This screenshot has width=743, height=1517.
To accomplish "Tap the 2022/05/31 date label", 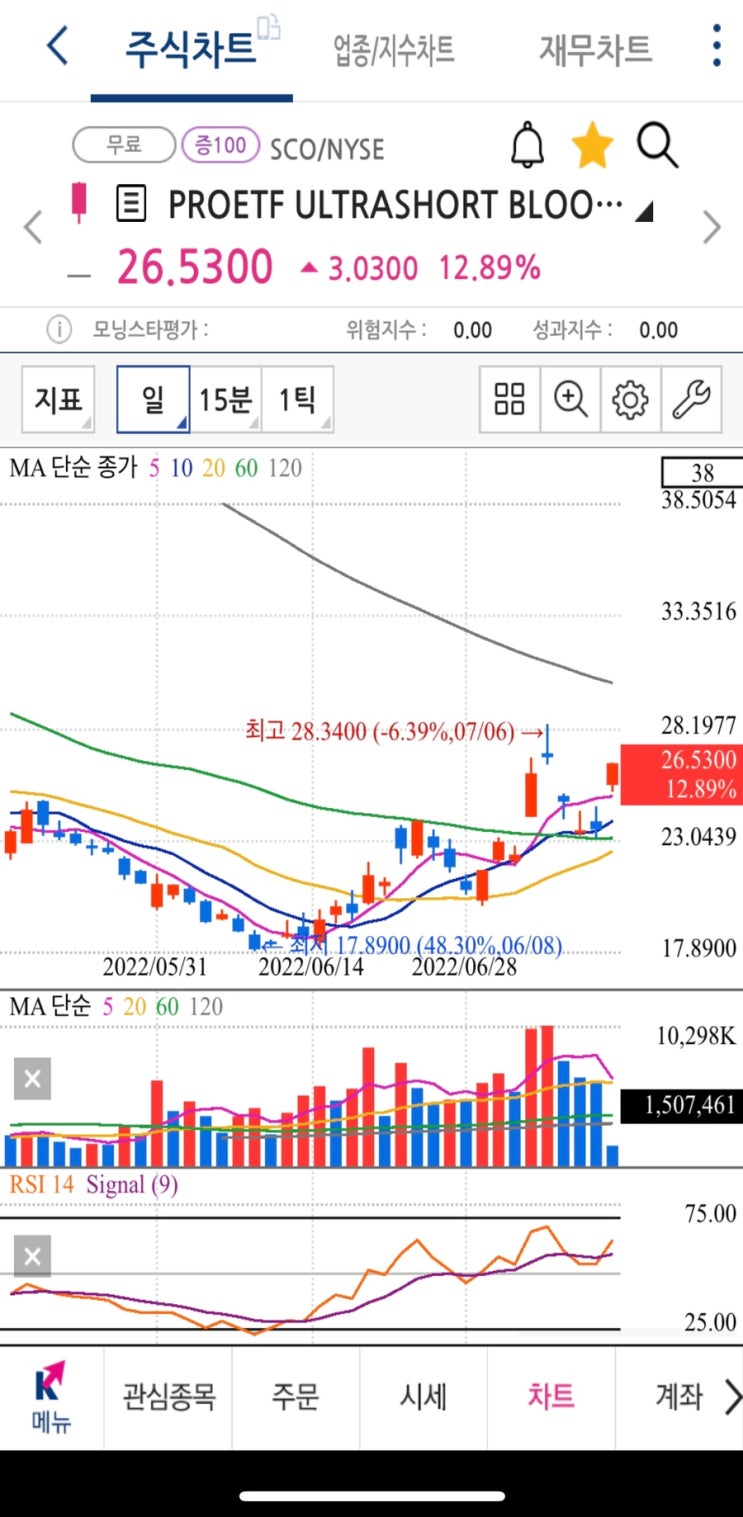I will (155, 968).
